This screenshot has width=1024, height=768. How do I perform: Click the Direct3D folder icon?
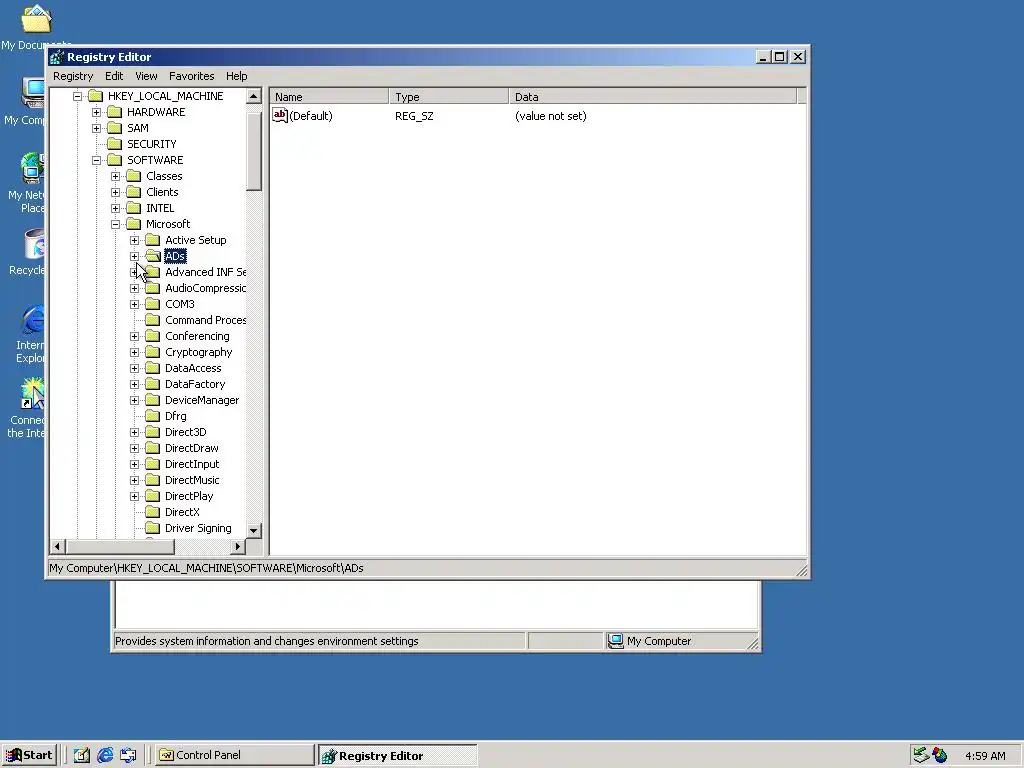click(x=152, y=432)
